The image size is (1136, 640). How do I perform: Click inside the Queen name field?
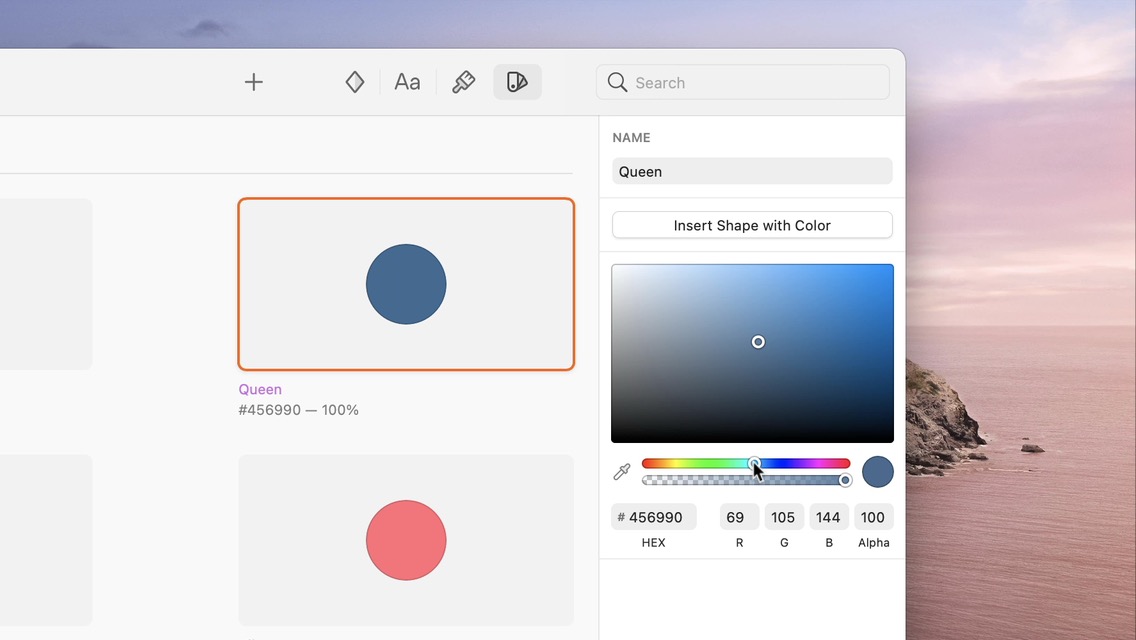click(751, 171)
